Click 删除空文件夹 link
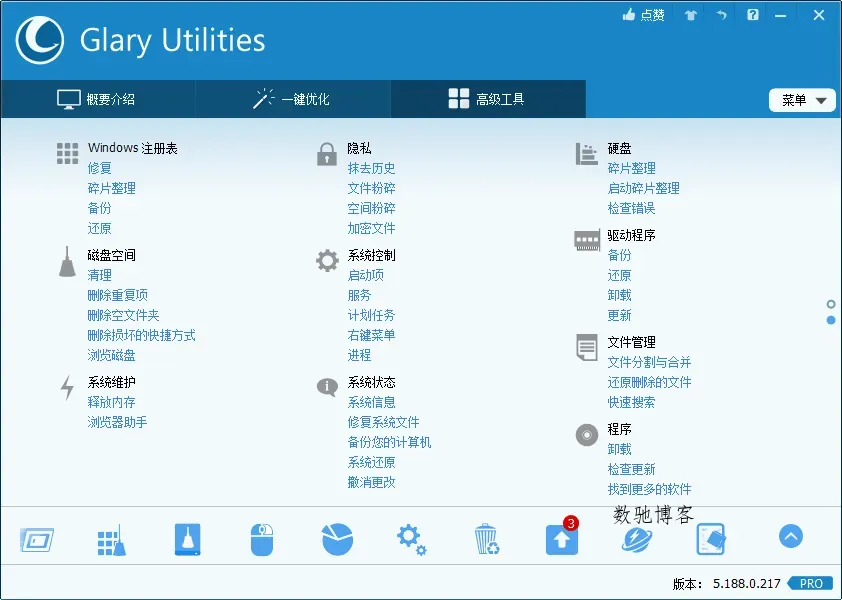842x600 pixels. point(124,315)
